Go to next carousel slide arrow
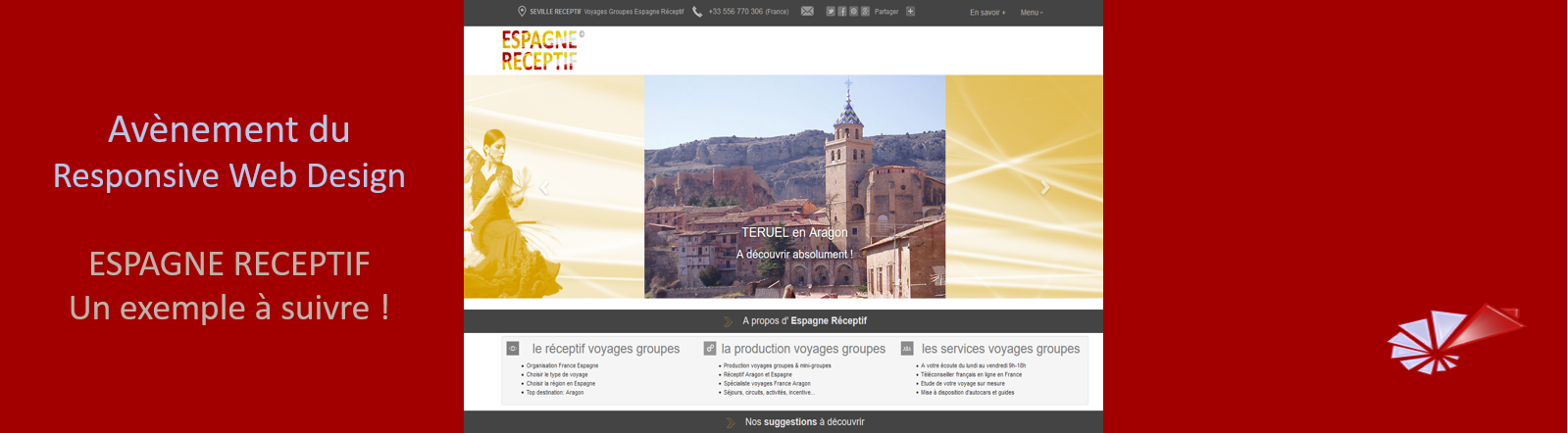The image size is (1568, 433). tap(1045, 188)
